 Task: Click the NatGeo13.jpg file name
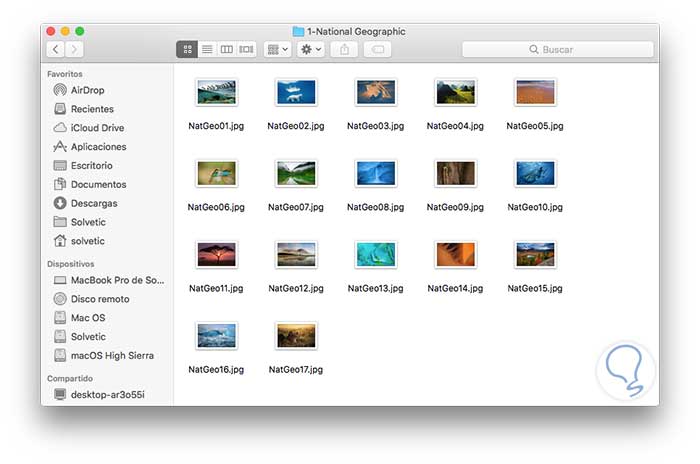tap(375, 288)
